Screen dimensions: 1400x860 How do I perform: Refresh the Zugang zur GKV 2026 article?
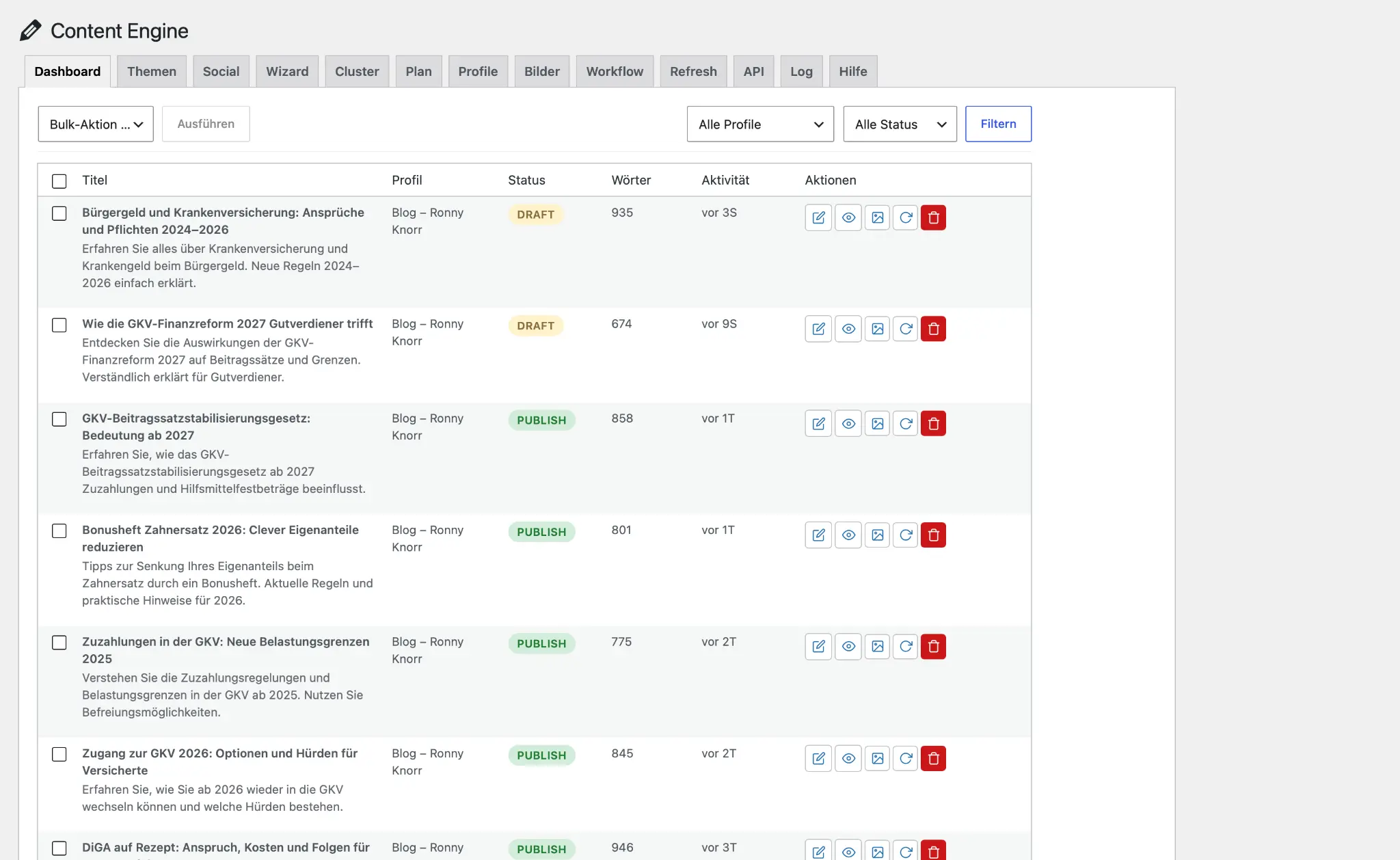pyautogui.click(x=906, y=758)
